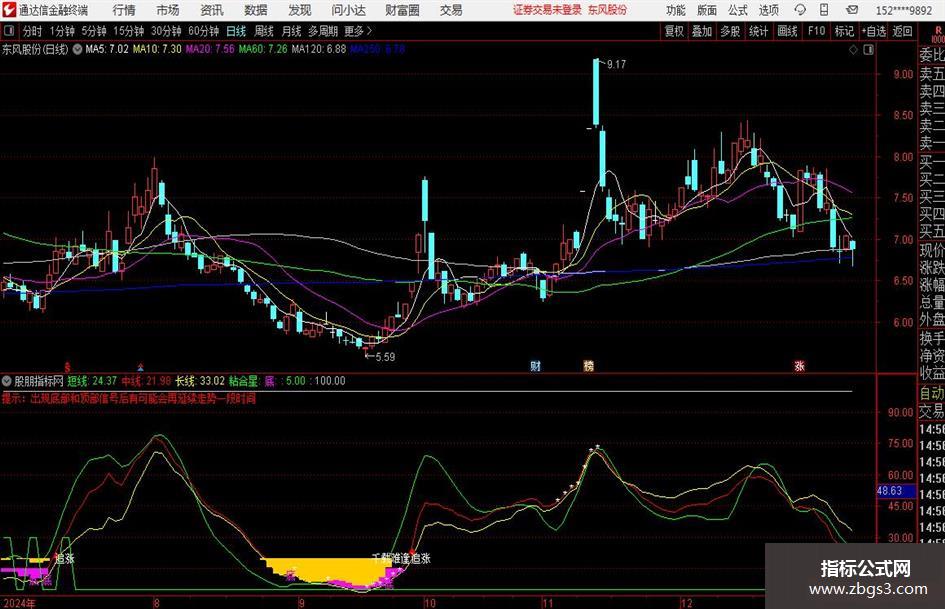This screenshot has height=609, width=945.
Task: Open the 选项 menu
Action: click(x=768, y=10)
